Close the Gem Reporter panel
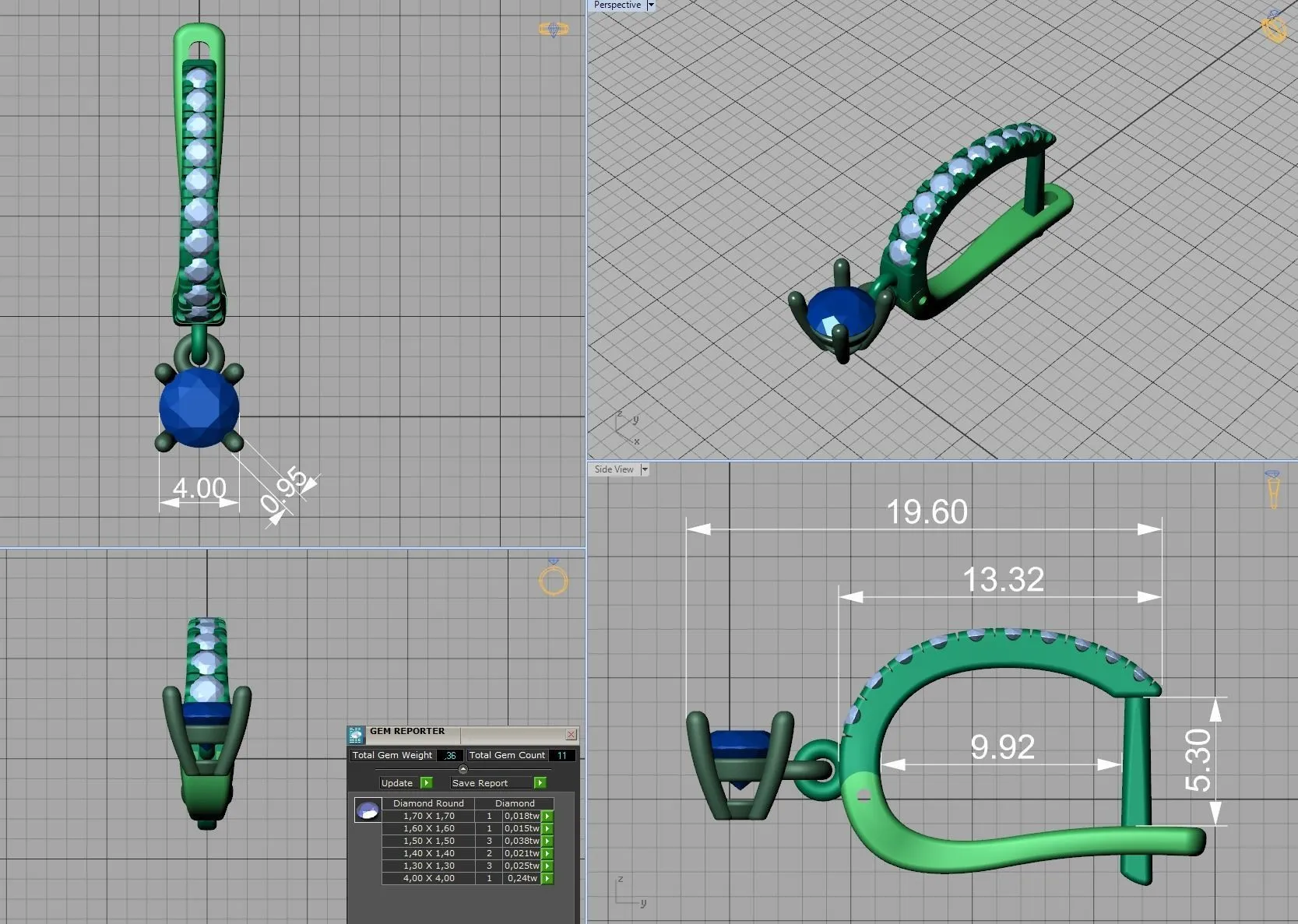 [572, 734]
